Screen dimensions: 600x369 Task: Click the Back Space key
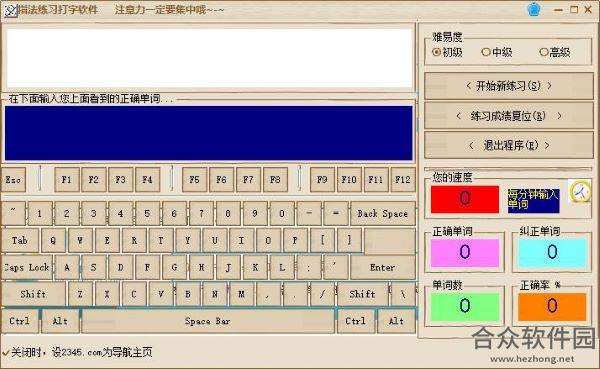tap(383, 214)
